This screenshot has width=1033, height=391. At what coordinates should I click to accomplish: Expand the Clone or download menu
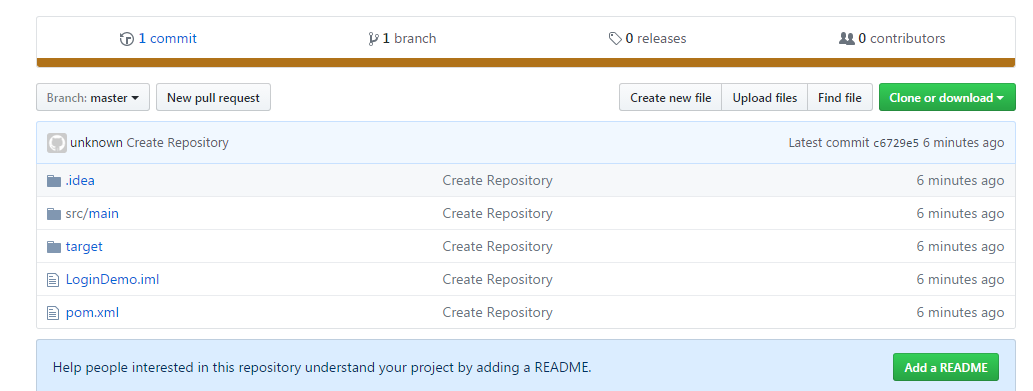[x=947, y=97]
